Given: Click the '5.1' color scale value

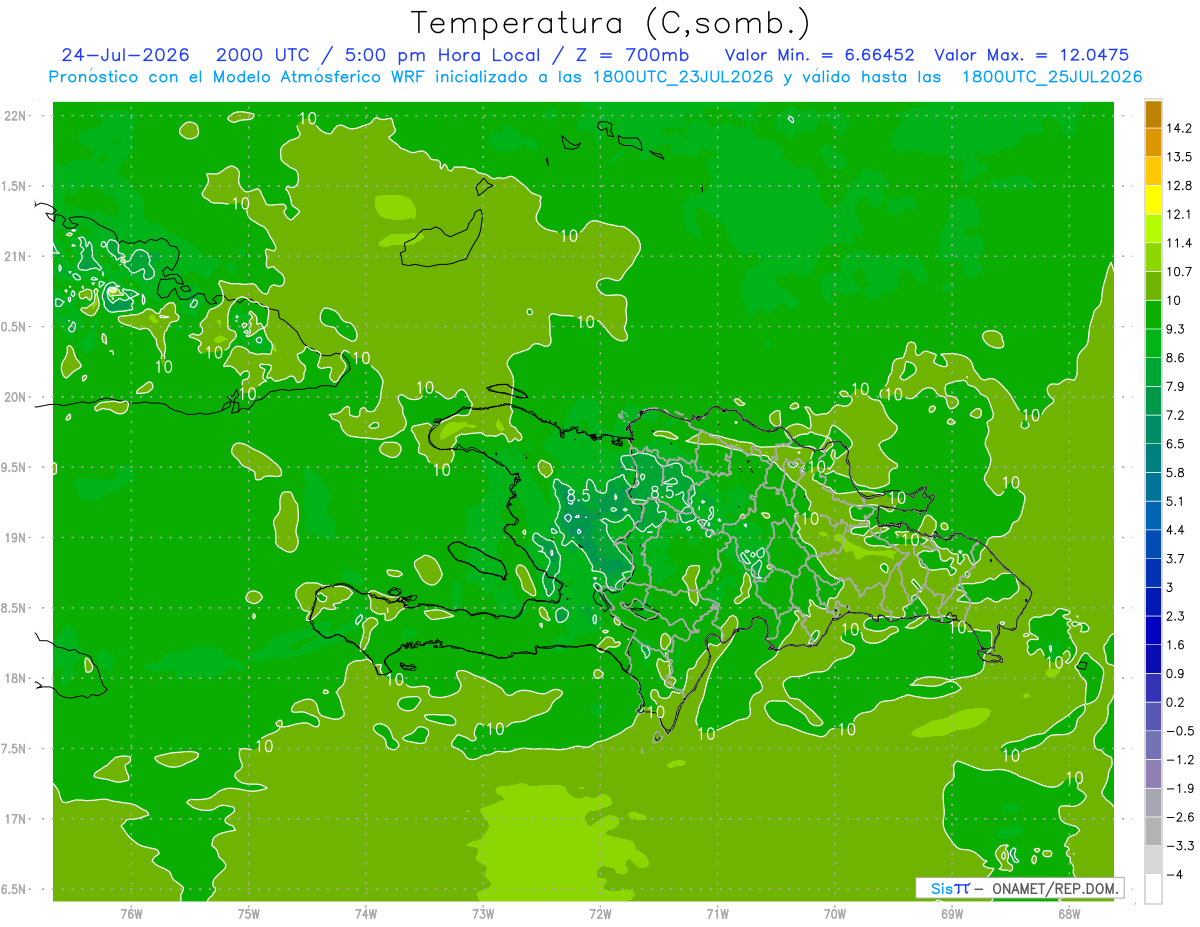Looking at the screenshot, I should click(1176, 501).
